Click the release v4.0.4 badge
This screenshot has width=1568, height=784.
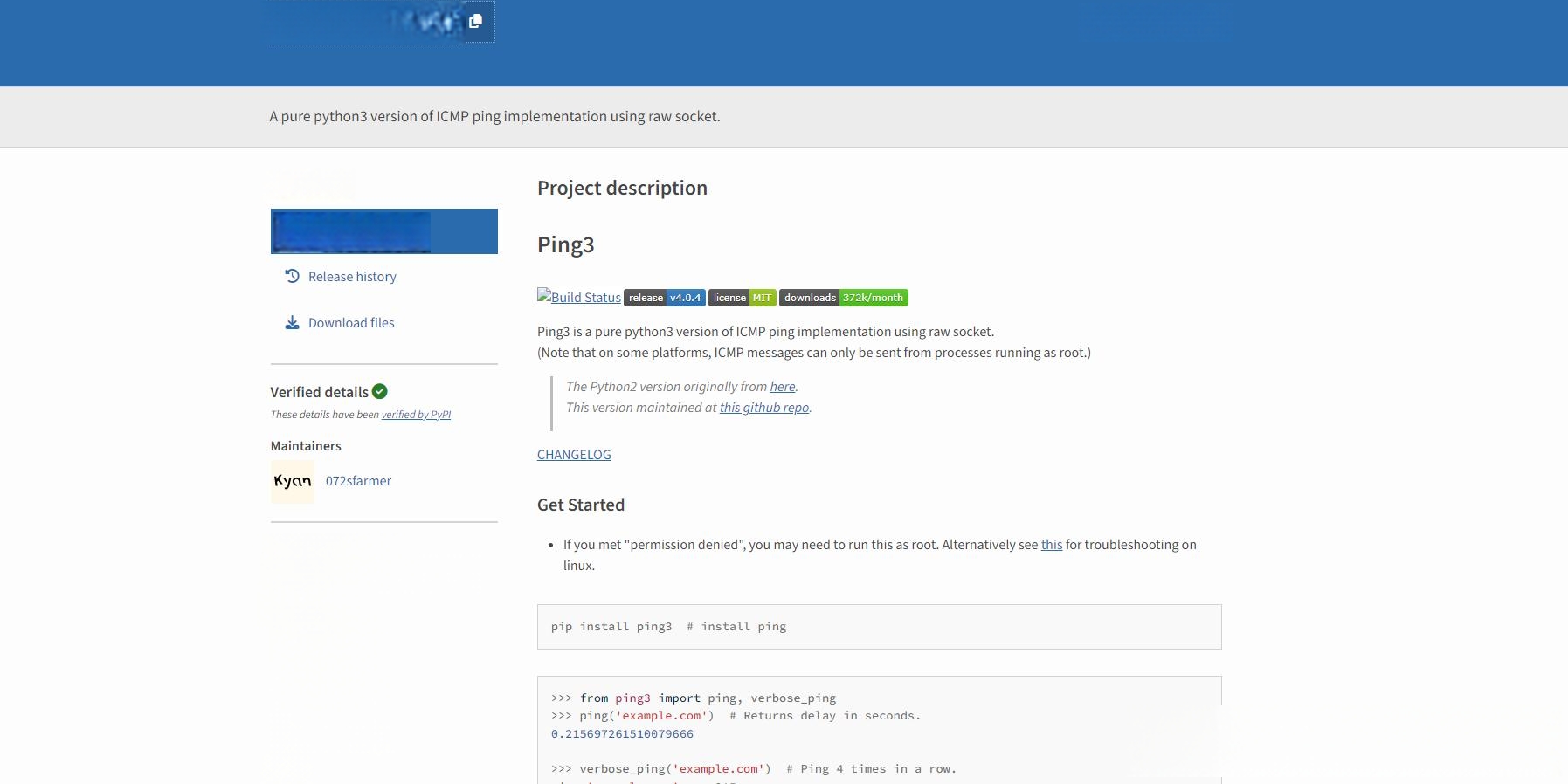665,298
